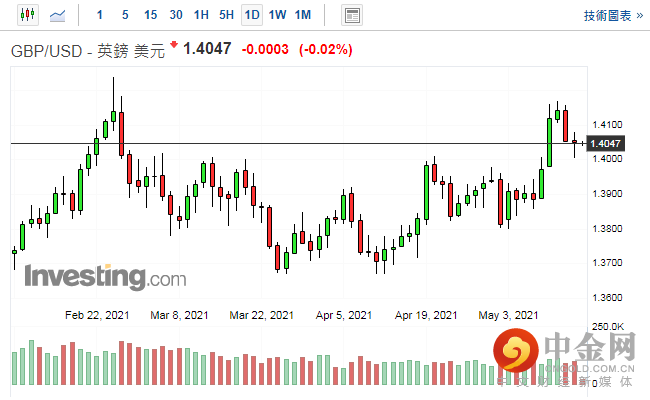
Task: Click the 1.3800 axis label
Action: (x=607, y=228)
